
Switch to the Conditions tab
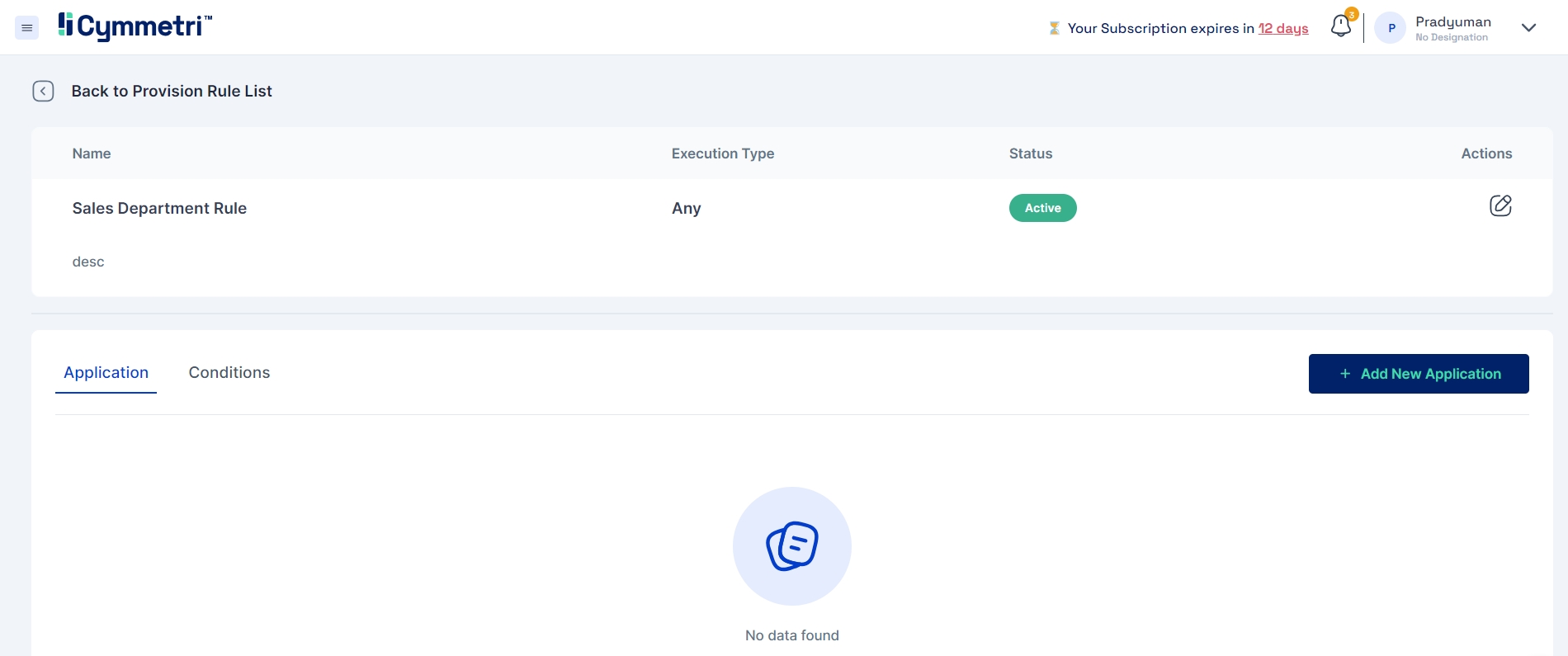[229, 373]
